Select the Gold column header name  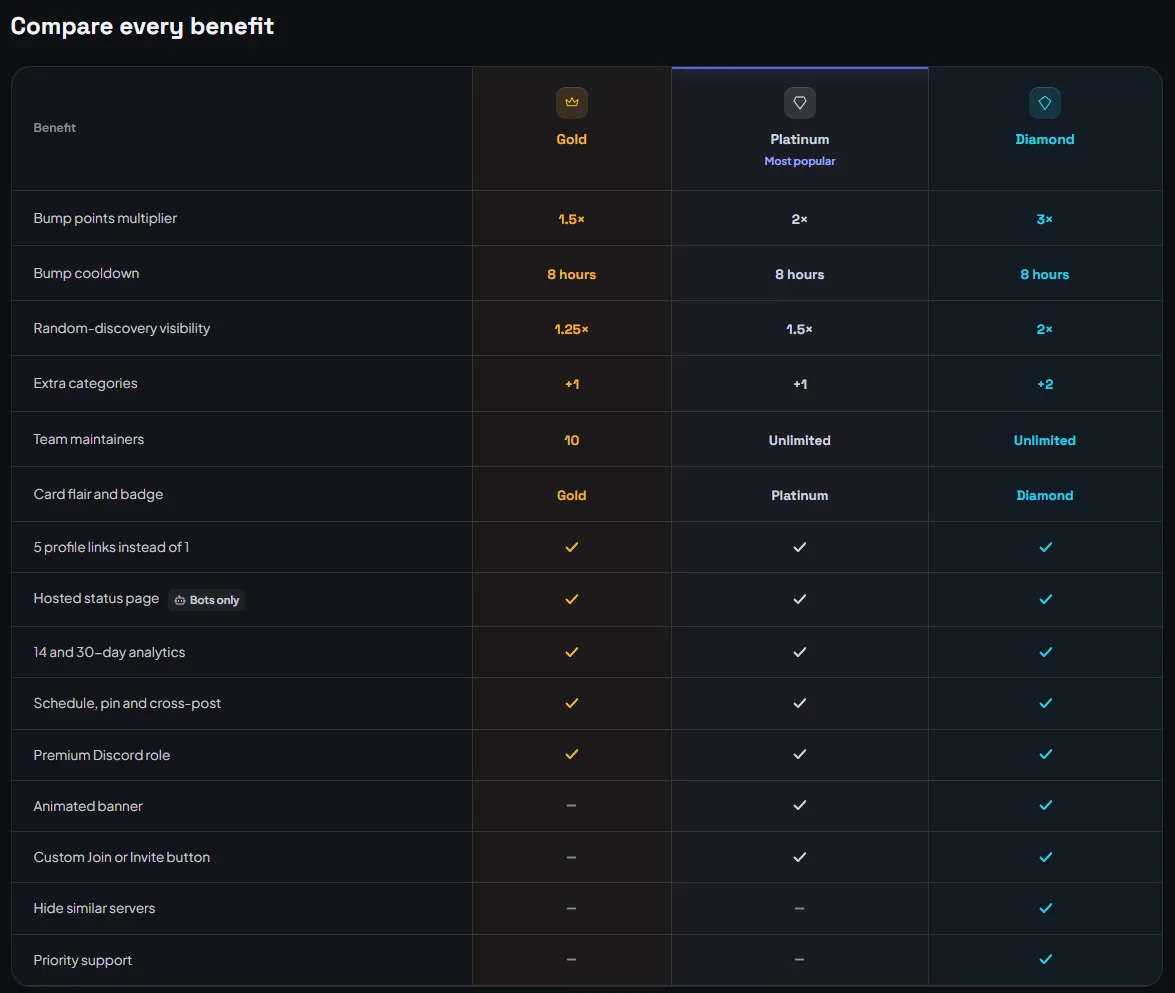571,139
